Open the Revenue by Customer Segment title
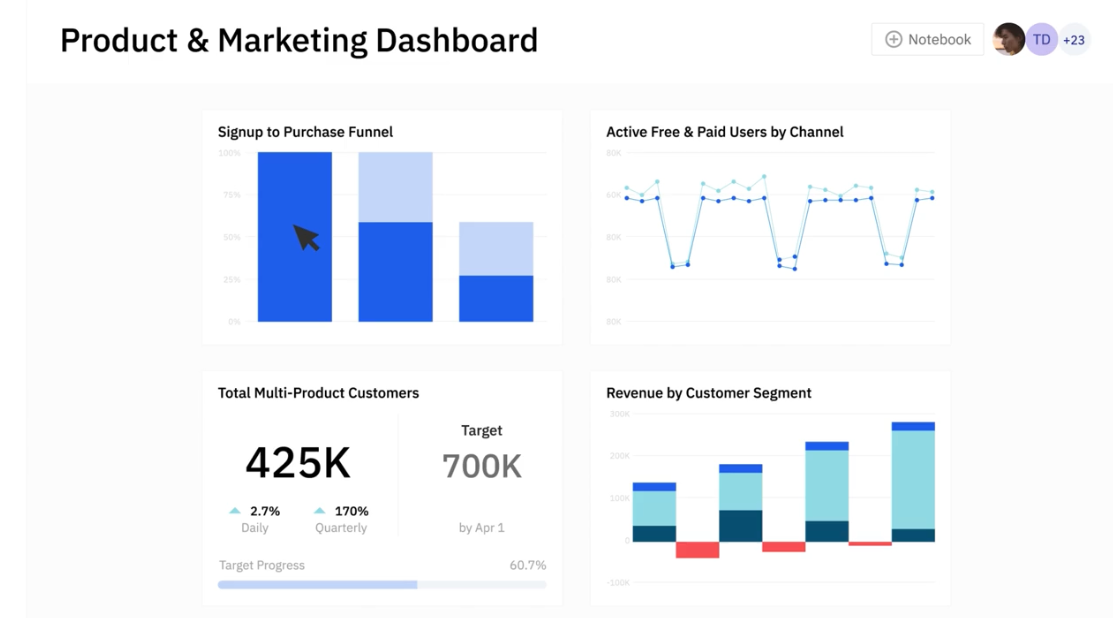The width and height of the screenshot is (1113, 618). point(708,393)
